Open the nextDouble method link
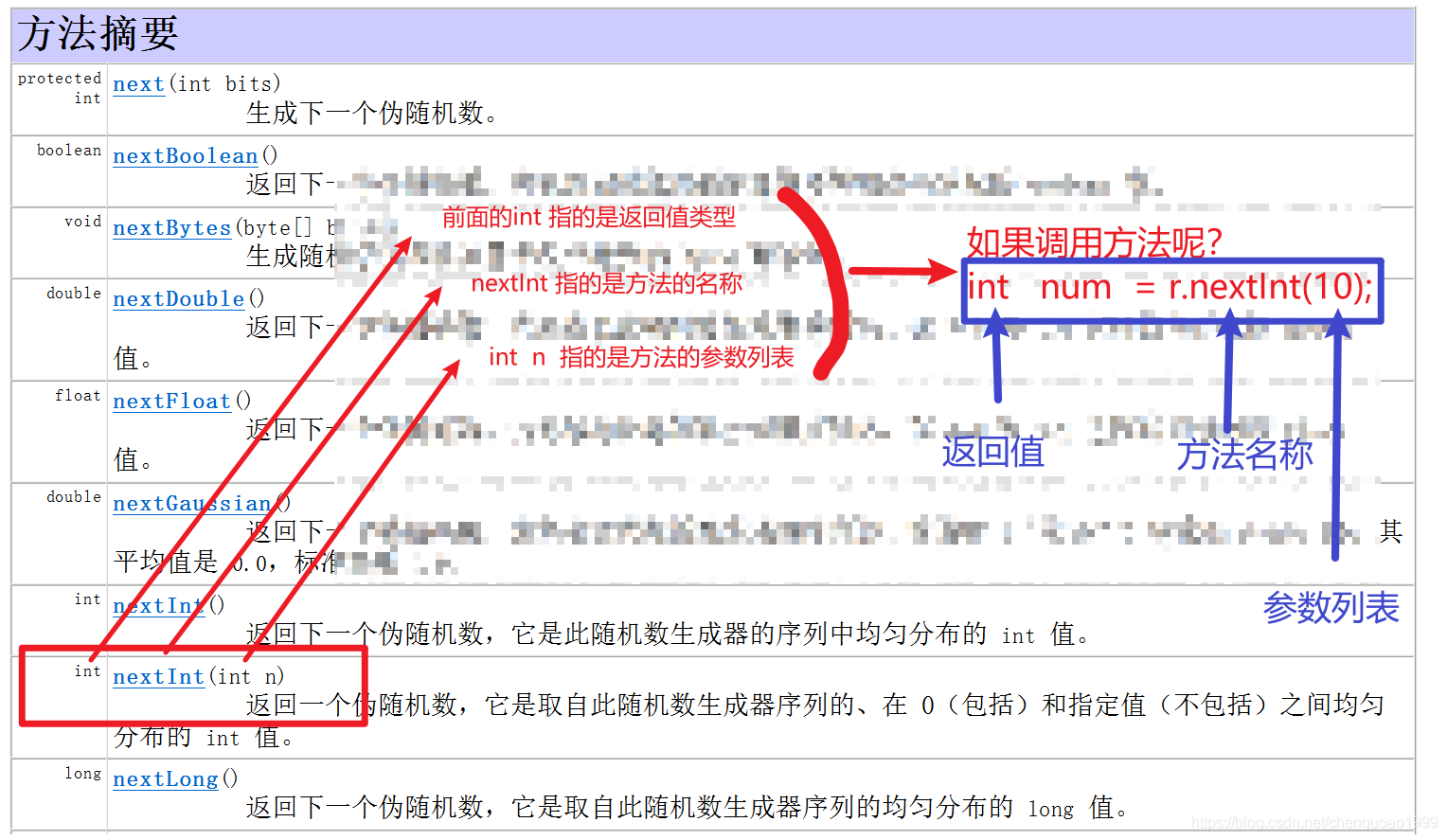This screenshot has width=1447, height=840. (179, 299)
